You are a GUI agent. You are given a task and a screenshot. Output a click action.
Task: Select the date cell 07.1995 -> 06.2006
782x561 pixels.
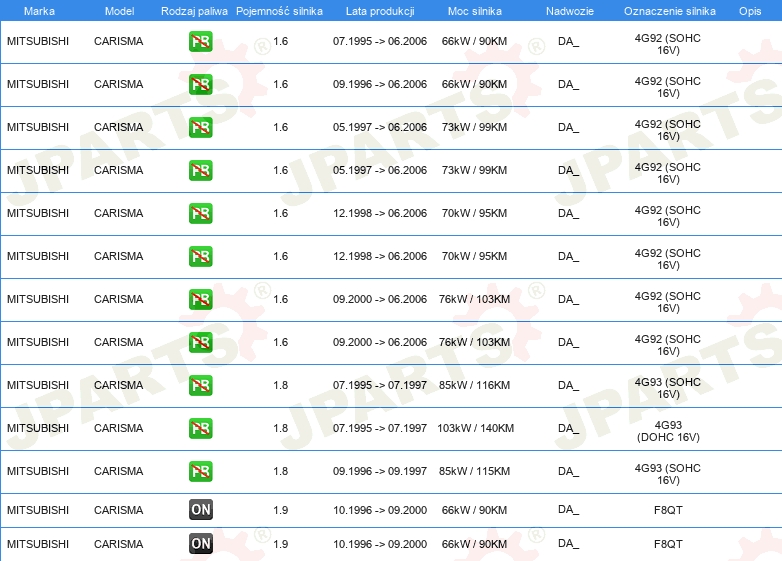click(x=380, y=41)
